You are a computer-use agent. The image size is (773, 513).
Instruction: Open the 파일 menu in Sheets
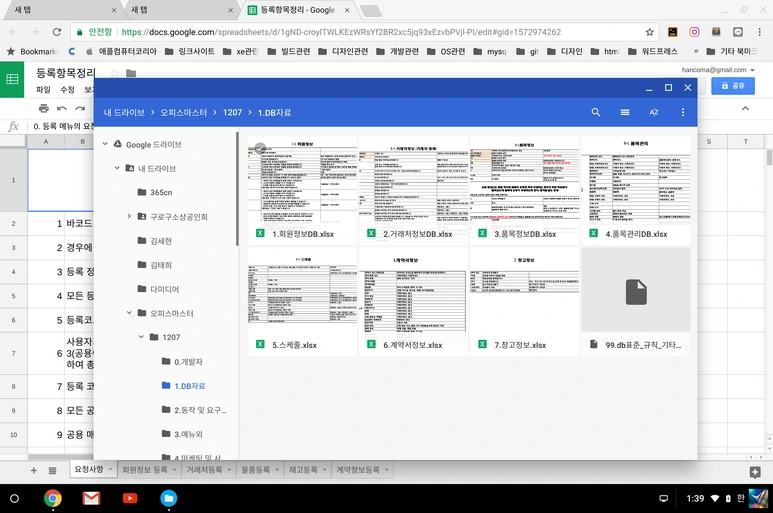click(x=43, y=90)
